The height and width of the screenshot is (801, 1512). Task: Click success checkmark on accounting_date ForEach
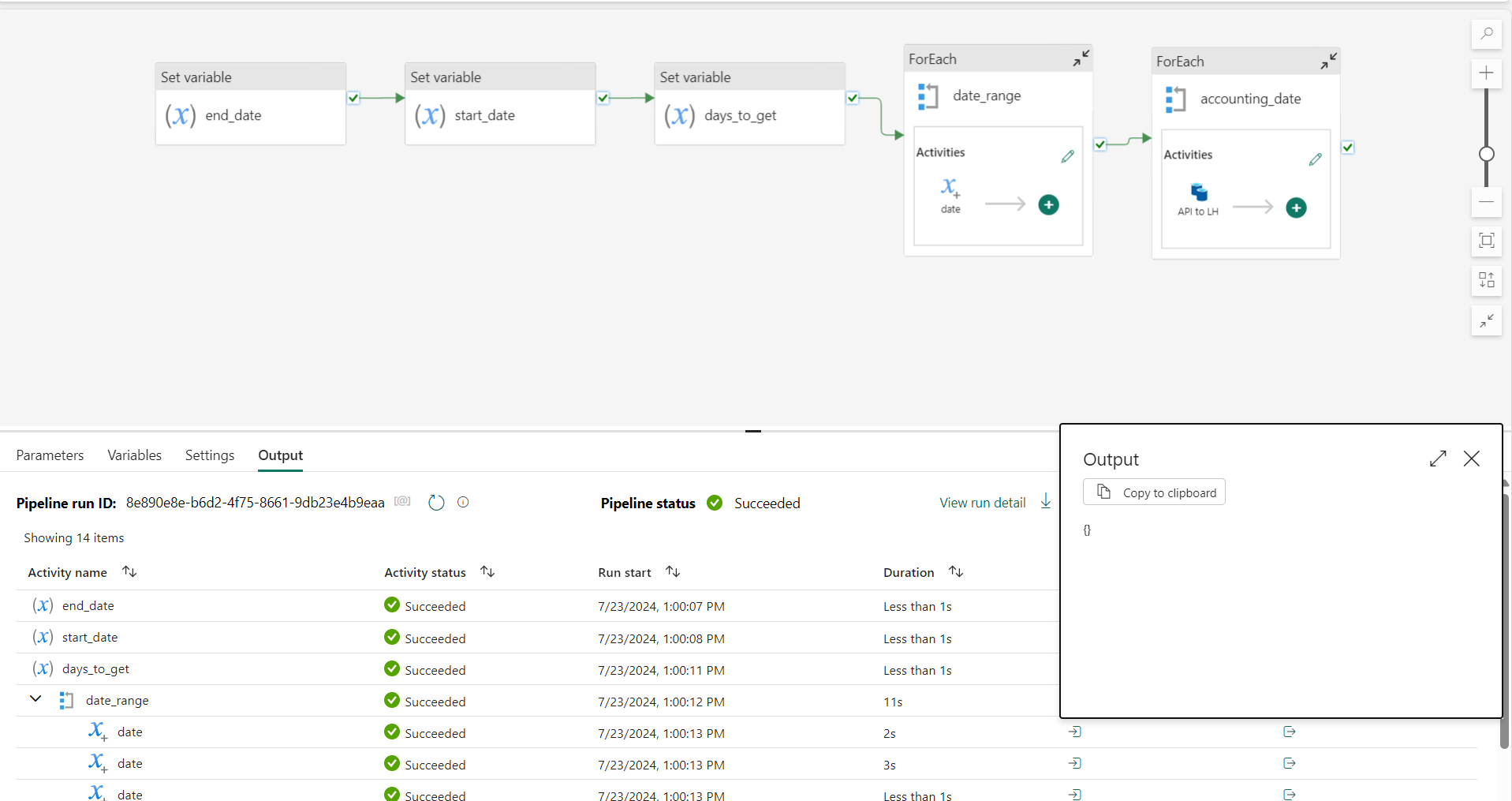point(1348,148)
